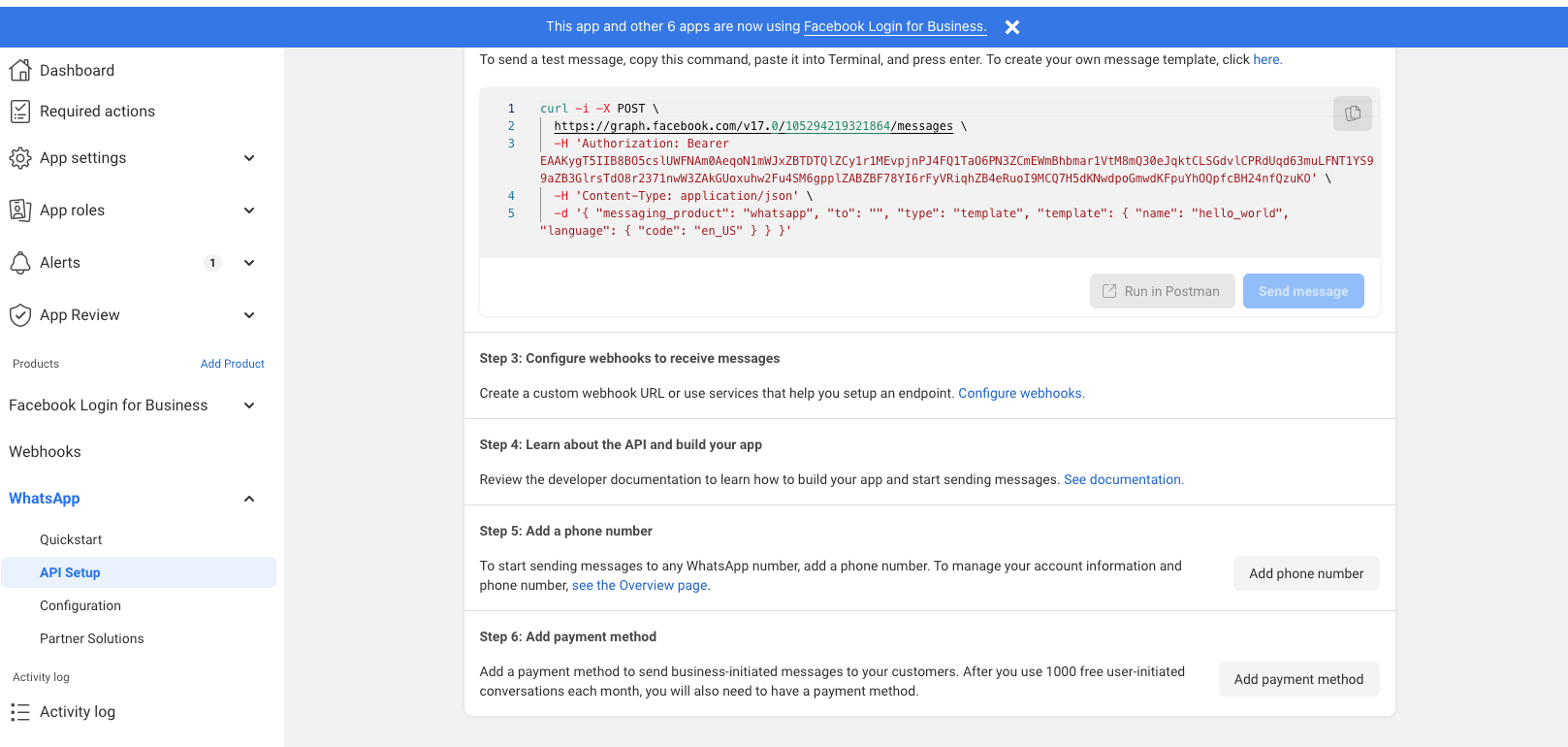Image resolution: width=1568 pixels, height=747 pixels.
Task: Copy the curl command with the clipboard icon
Action: pos(1353,114)
